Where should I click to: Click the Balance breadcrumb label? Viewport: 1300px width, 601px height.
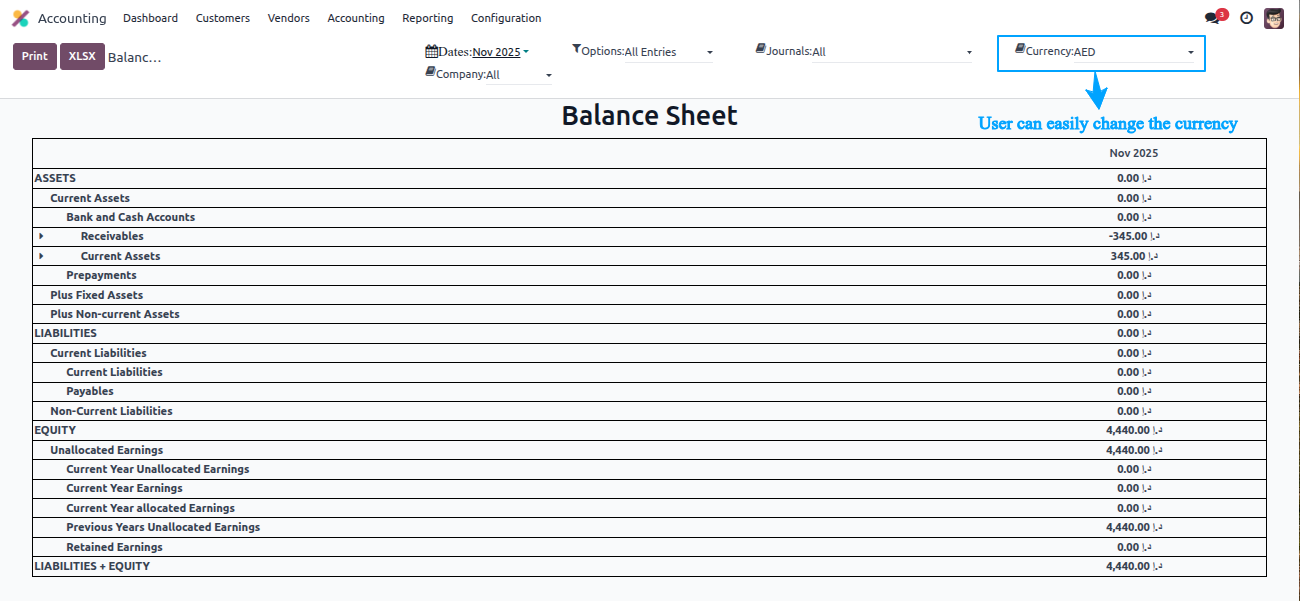[x=134, y=57]
